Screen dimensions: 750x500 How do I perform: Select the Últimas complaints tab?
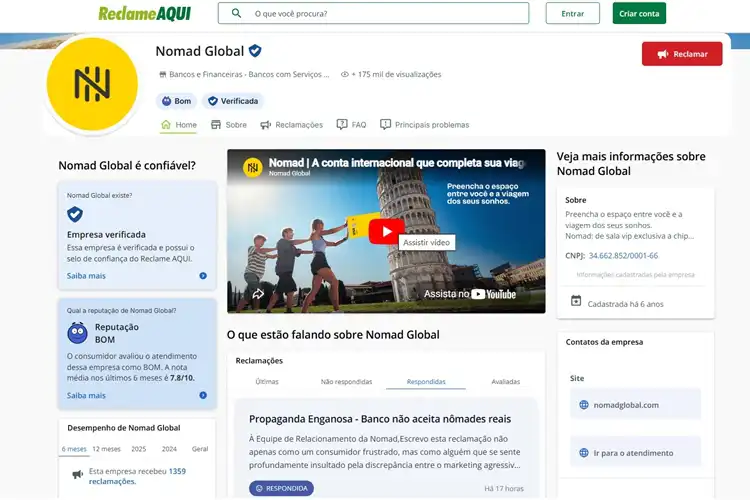pos(267,381)
